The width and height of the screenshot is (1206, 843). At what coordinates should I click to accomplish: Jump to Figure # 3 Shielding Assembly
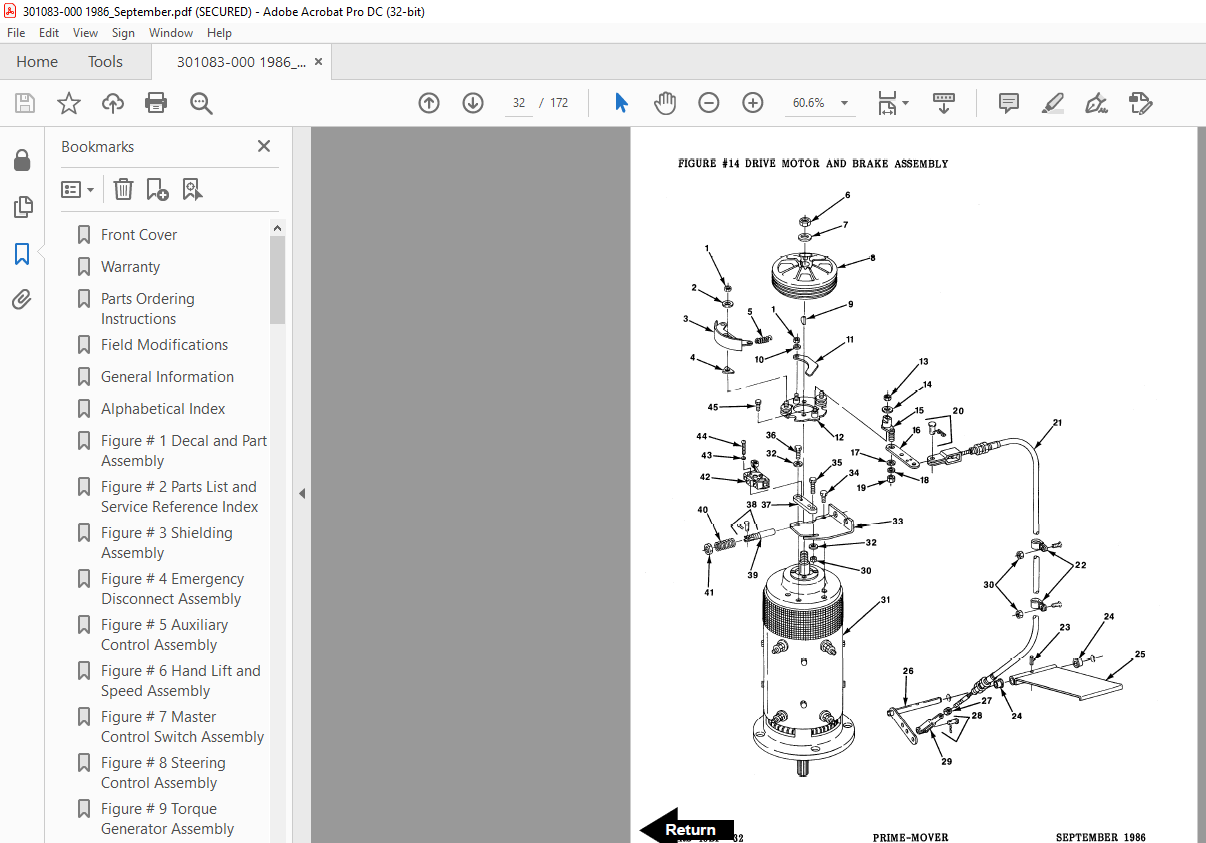167,543
